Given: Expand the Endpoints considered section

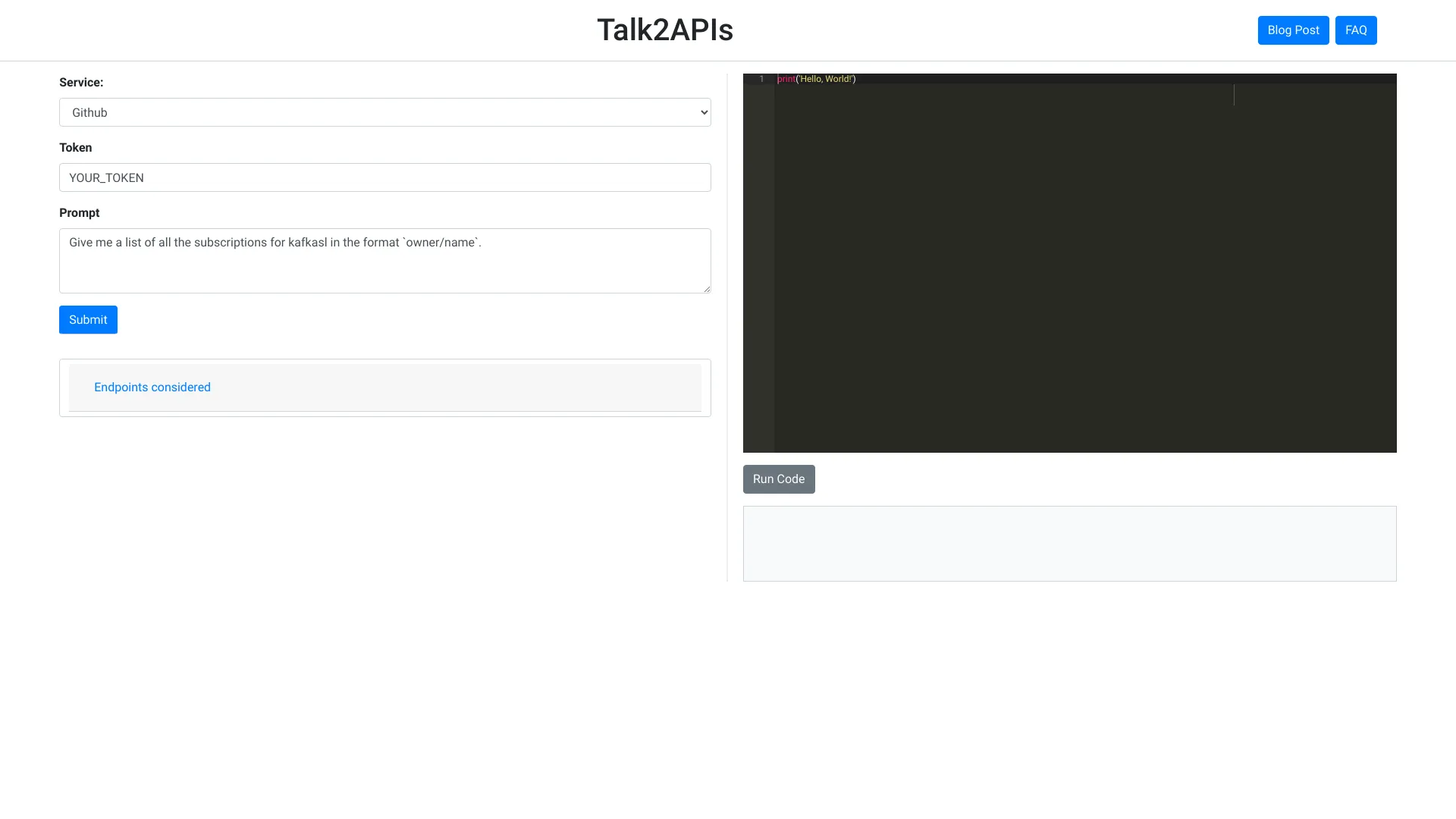Looking at the screenshot, I should (152, 387).
